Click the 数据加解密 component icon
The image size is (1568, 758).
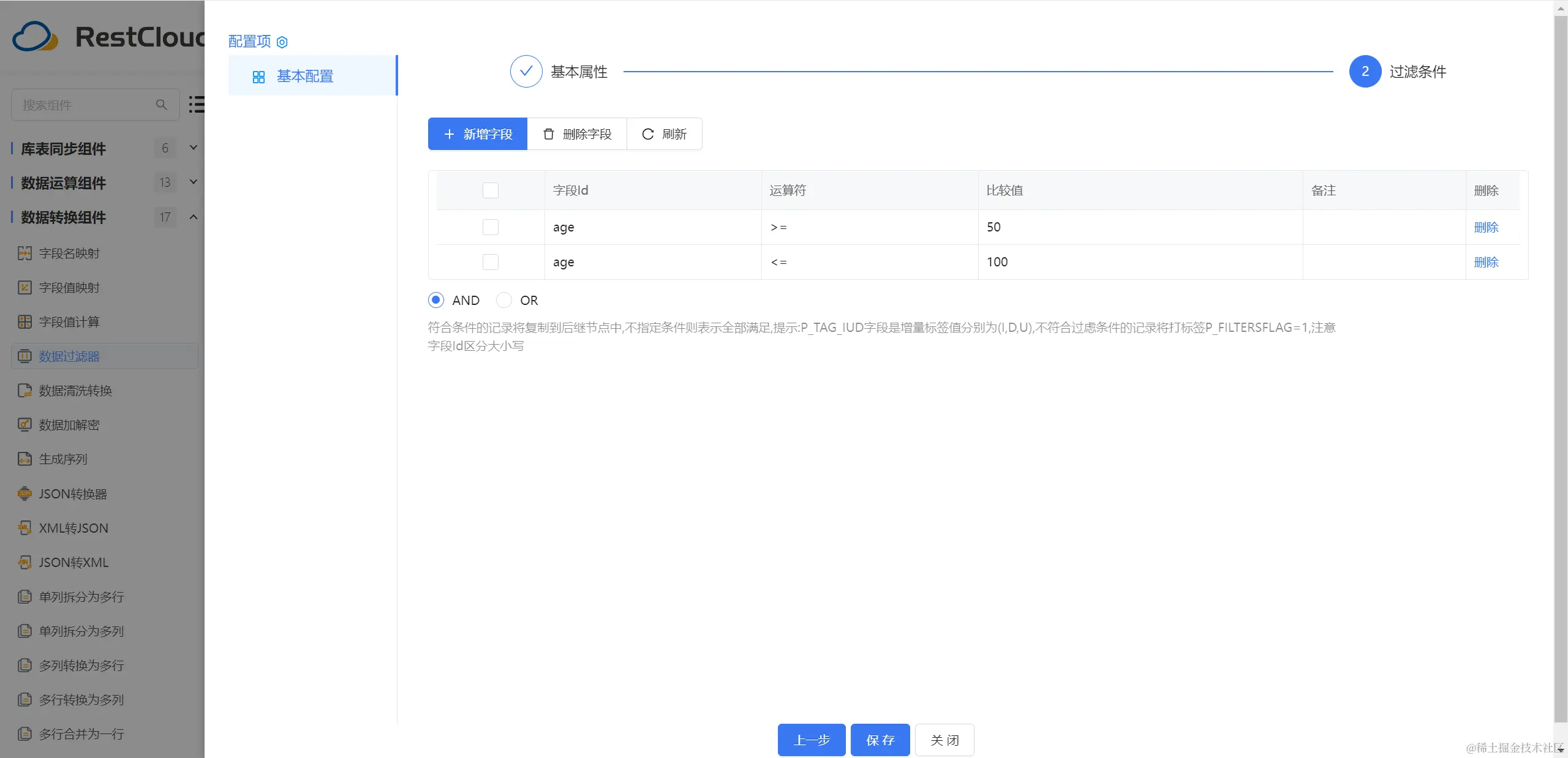[24, 424]
